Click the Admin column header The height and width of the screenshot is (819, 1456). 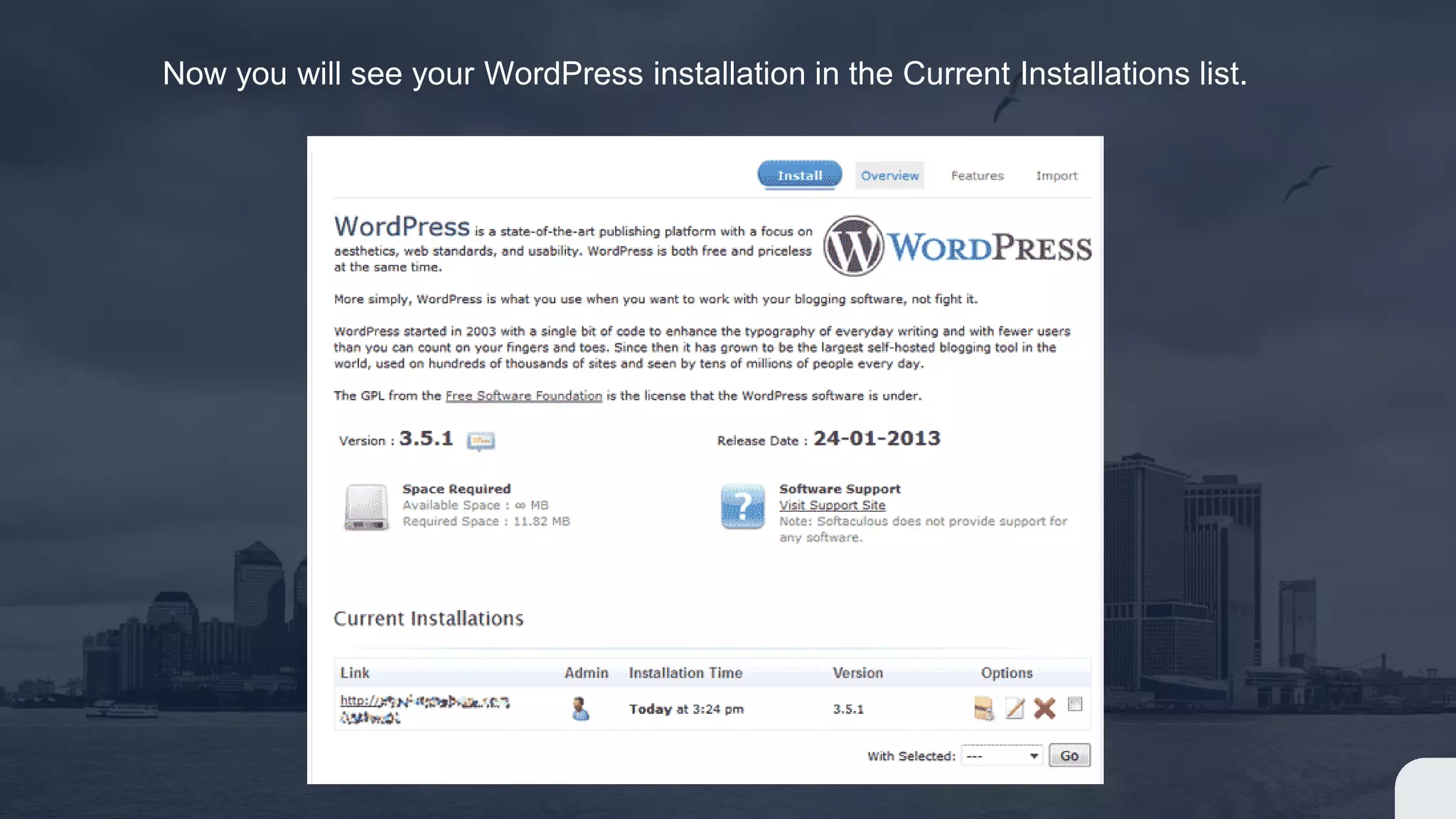pyautogui.click(x=587, y=673)
